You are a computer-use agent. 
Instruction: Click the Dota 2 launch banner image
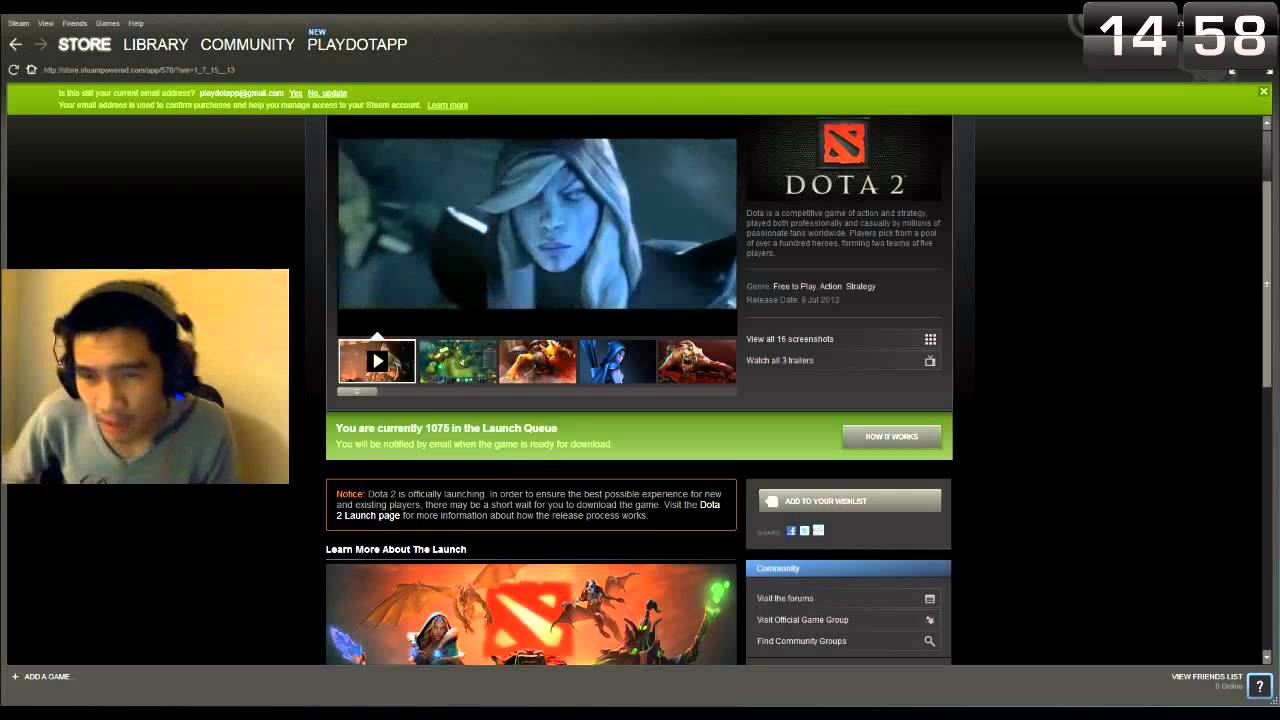[531, 614]
